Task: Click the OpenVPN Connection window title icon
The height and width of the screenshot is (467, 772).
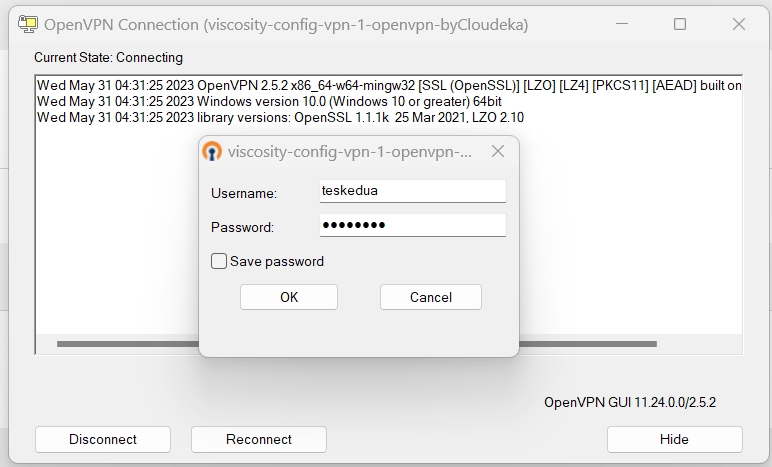Action: (x=29, y=24)
